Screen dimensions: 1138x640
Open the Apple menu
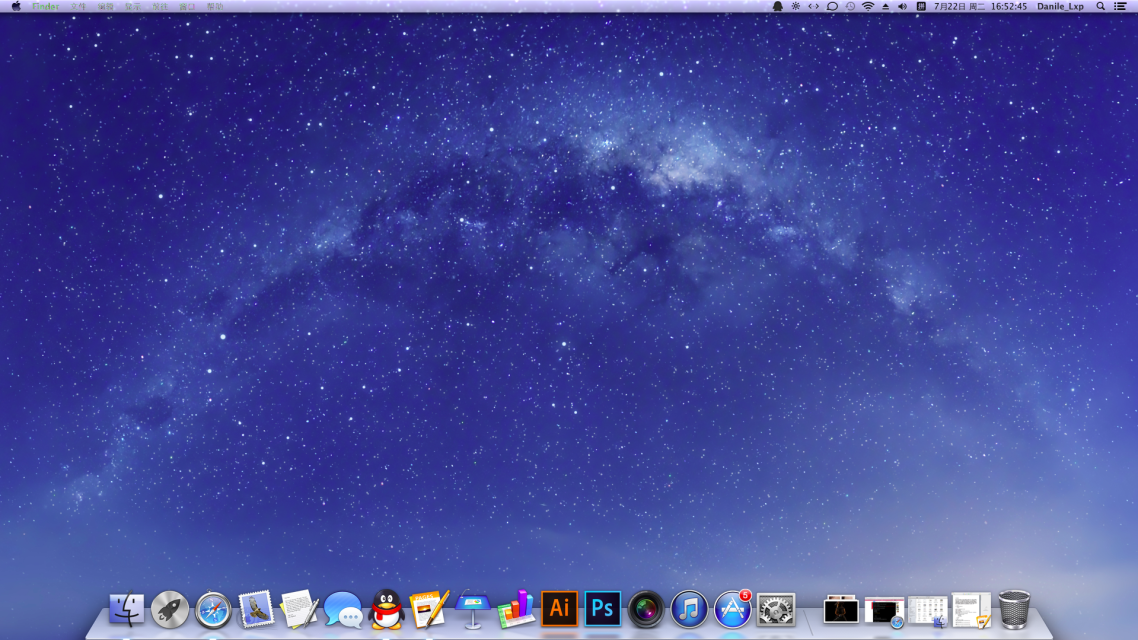16,6
